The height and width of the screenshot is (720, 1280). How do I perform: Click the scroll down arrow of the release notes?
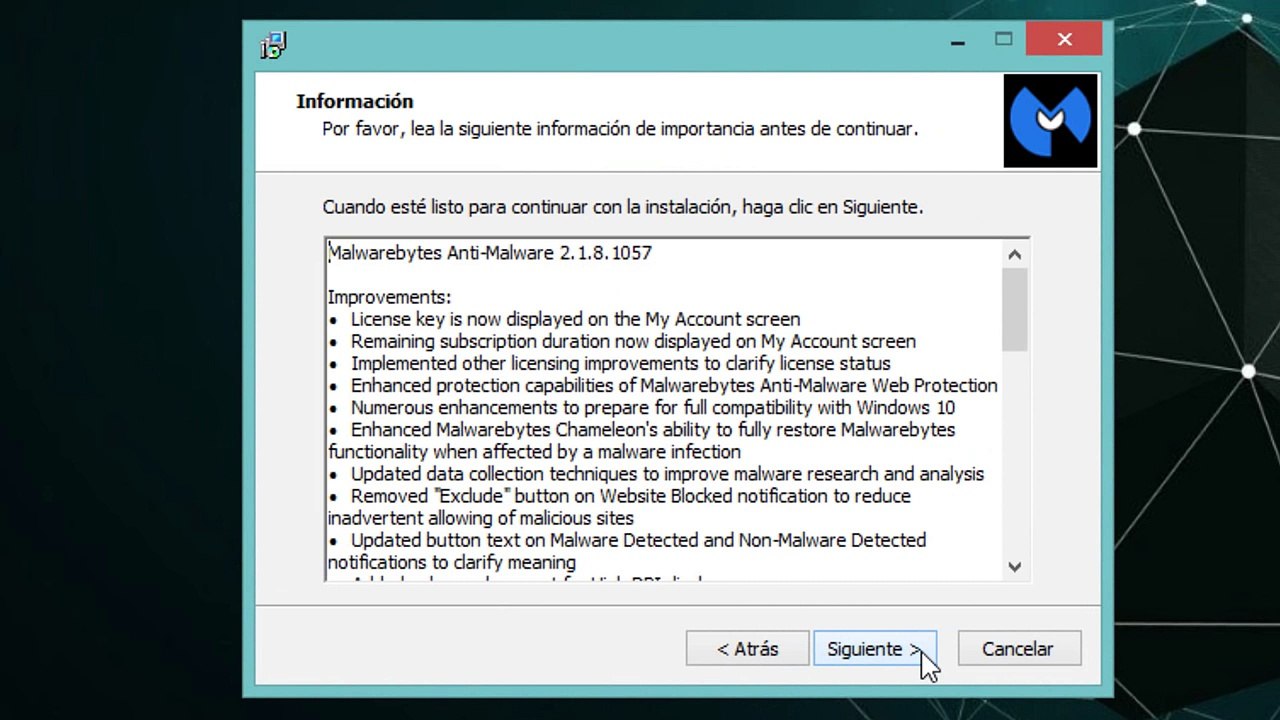click(1015, 567)
